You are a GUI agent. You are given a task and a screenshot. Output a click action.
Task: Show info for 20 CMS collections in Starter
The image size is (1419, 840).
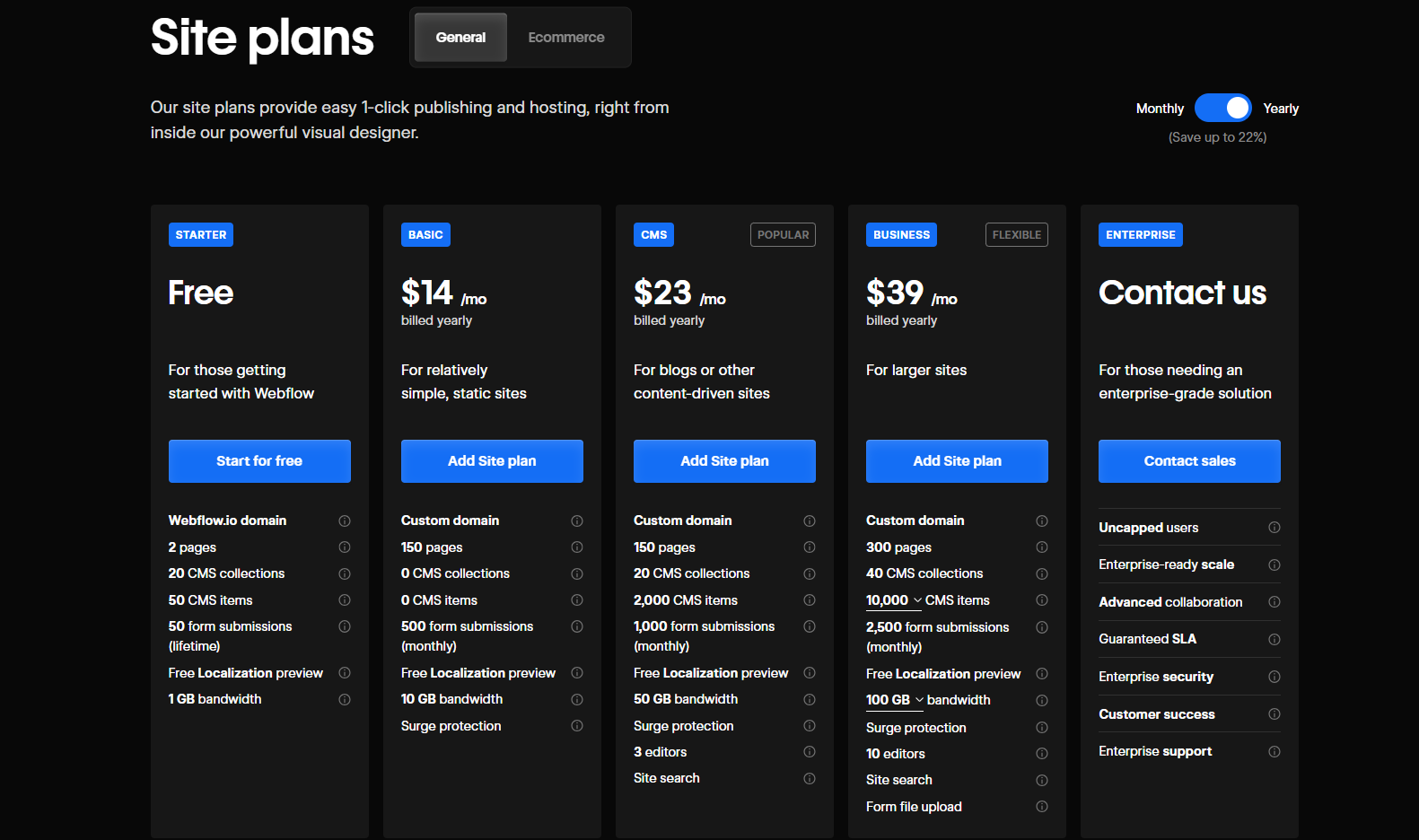click(x=345, y=574)
